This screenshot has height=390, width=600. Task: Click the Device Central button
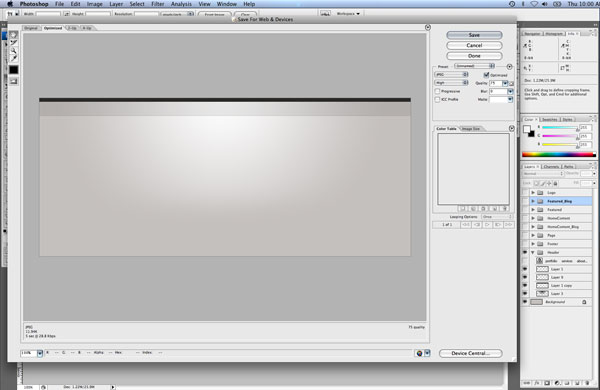(471, 353)
